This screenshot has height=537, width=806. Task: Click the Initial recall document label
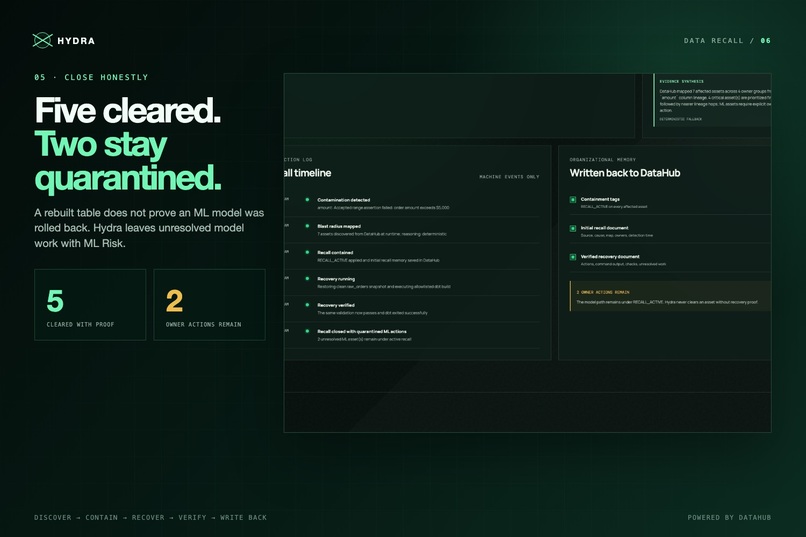[x=604, y=228]
